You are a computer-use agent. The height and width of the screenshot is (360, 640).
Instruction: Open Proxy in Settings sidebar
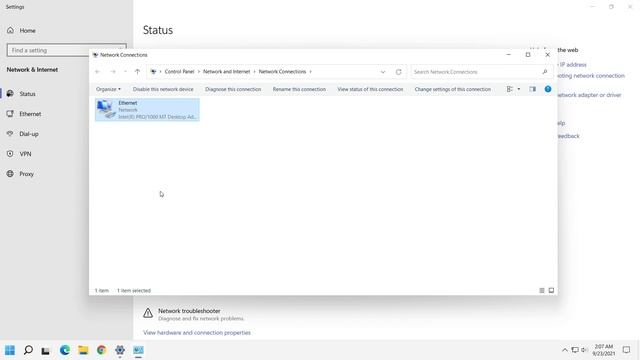[x=26, y=174]
